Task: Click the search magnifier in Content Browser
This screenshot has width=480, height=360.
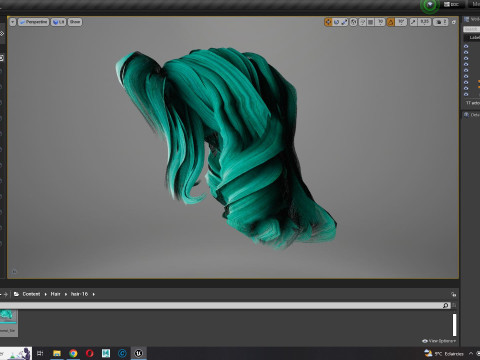Action: tap(446, 305)
